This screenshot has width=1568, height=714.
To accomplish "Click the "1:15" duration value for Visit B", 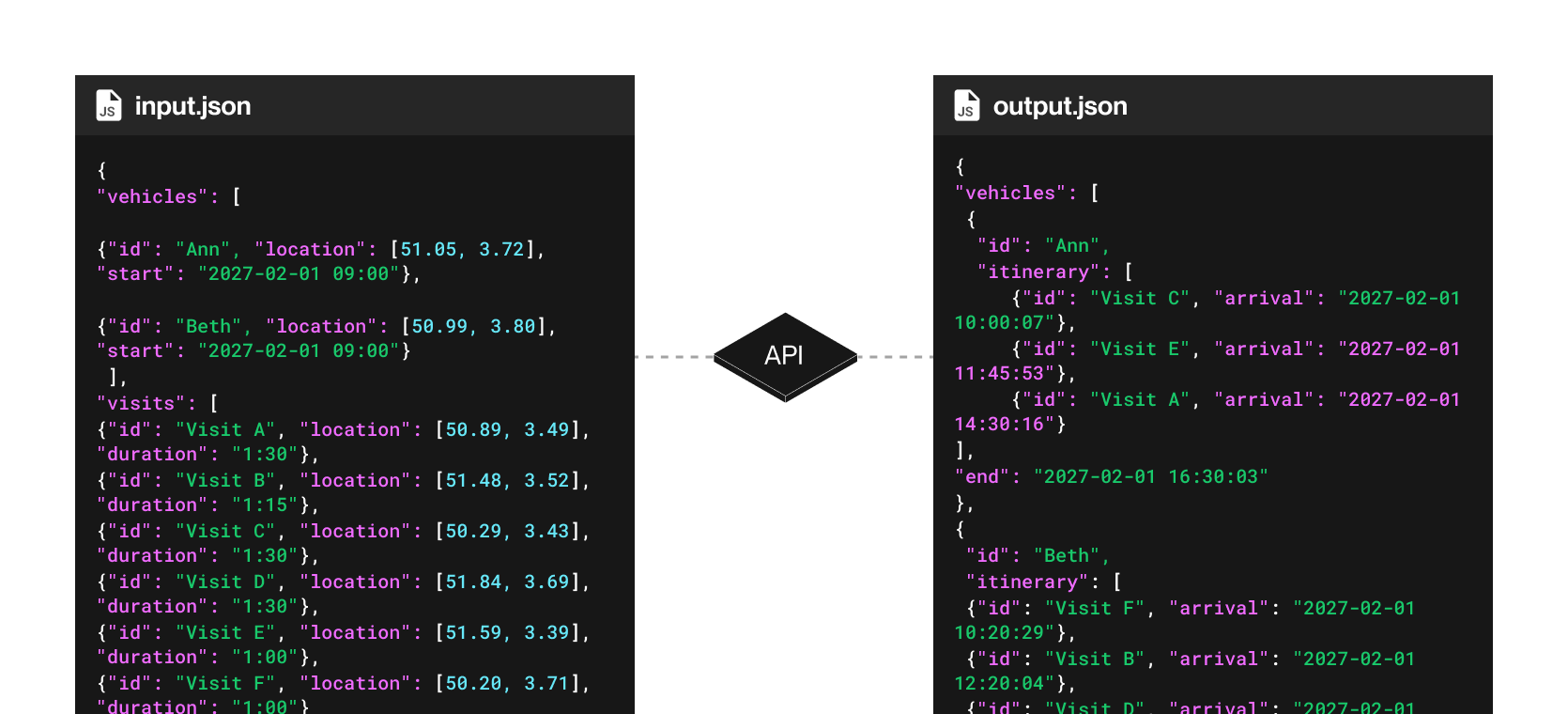I will [265, 504].
